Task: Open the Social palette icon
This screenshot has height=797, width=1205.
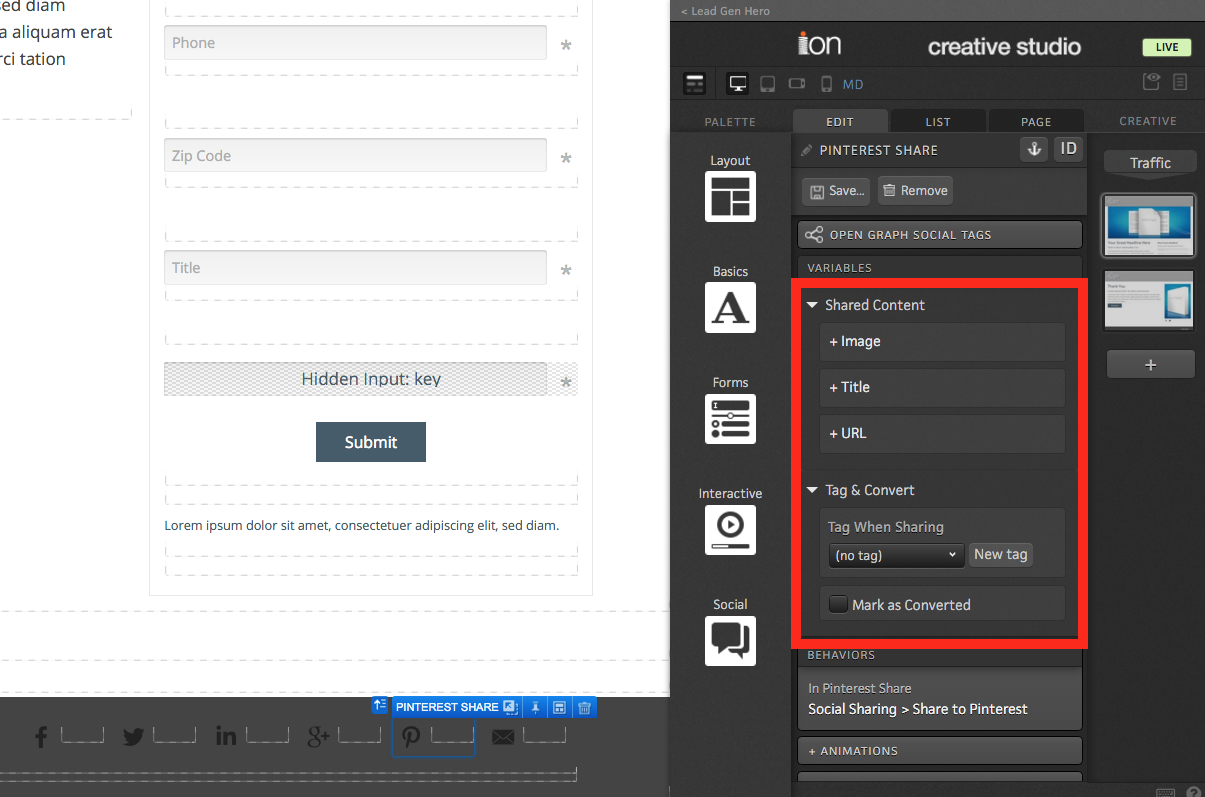Action: pyautogui.click(x=730, y=641)
